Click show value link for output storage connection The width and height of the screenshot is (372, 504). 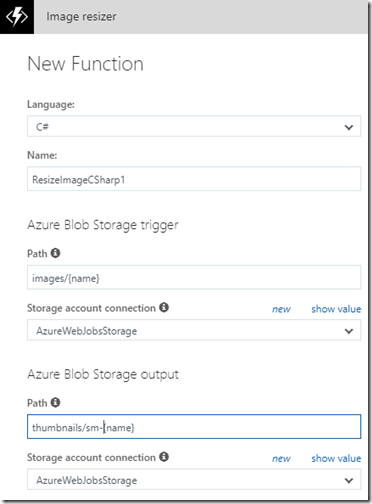336,458
